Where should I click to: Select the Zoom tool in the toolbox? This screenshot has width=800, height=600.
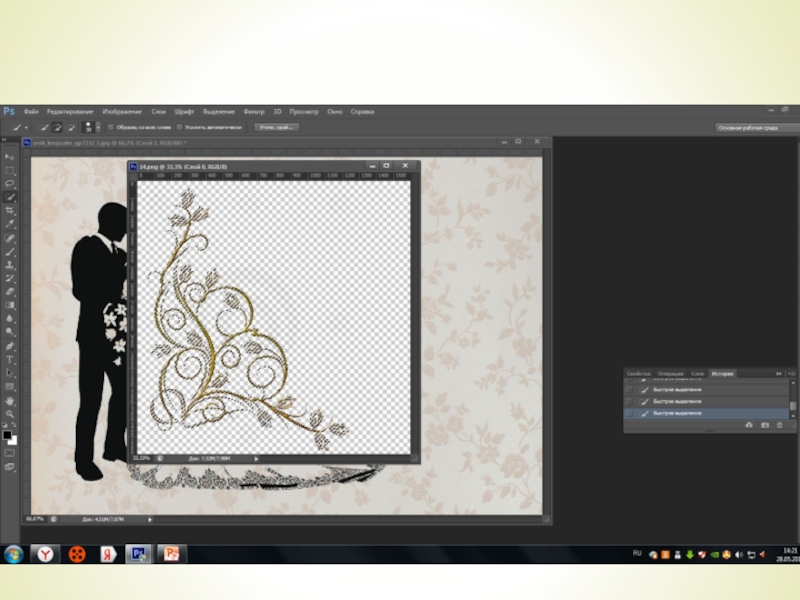tap(10, 413)
